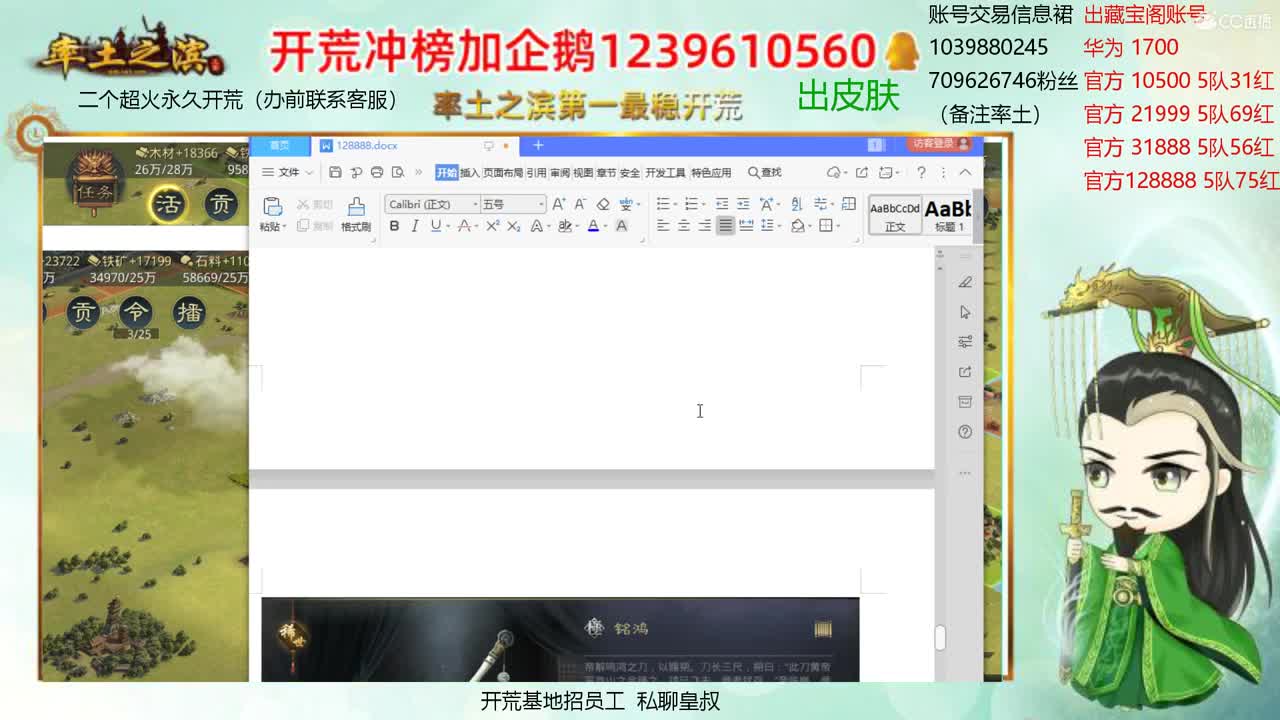Click the Print icon in quick toolbar
Screen dimensions: 1280x720
pos(377,172)
